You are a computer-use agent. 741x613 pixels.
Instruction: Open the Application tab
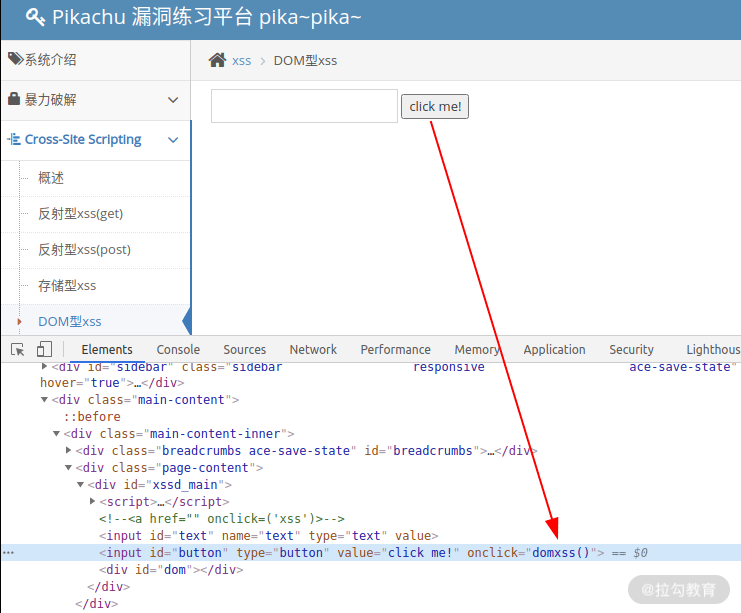coord(554,350)
